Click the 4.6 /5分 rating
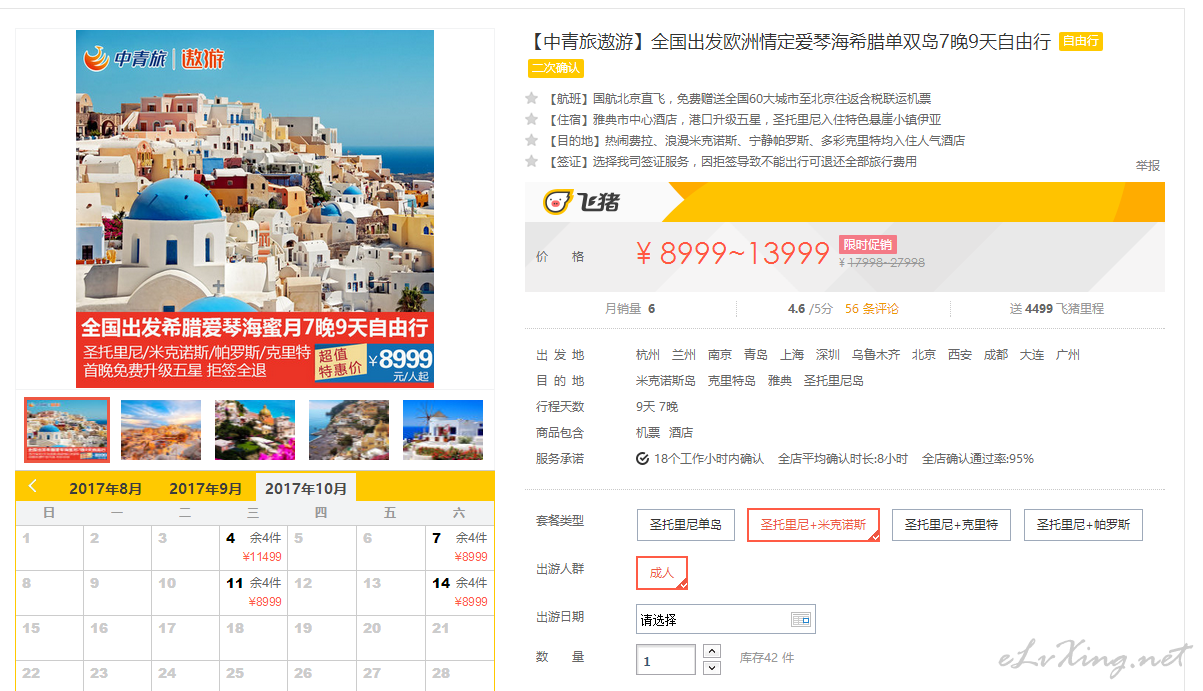1203x691 pixels. pos(810,309)
